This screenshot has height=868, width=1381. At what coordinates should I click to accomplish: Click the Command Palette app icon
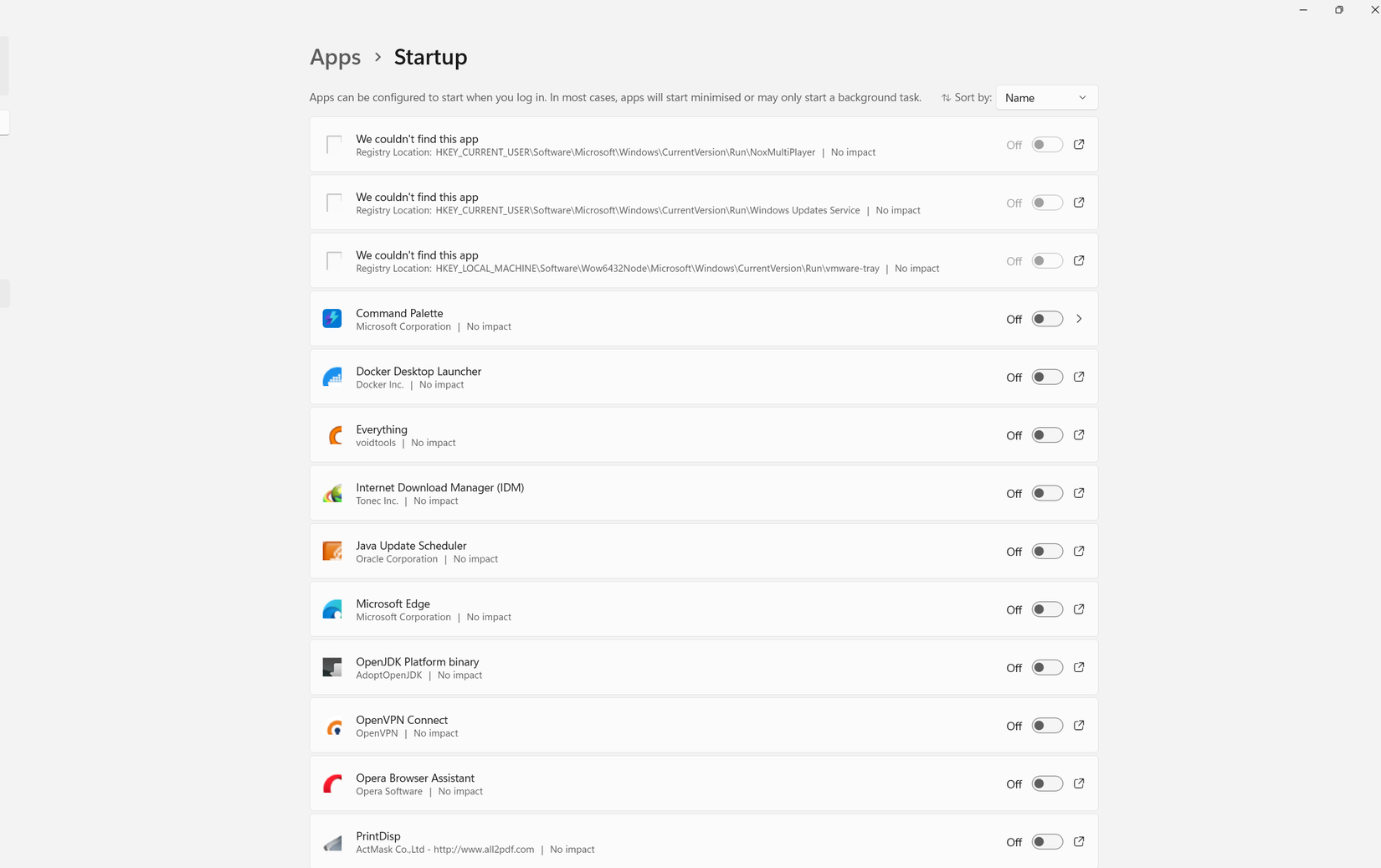(x=332, y=319)
